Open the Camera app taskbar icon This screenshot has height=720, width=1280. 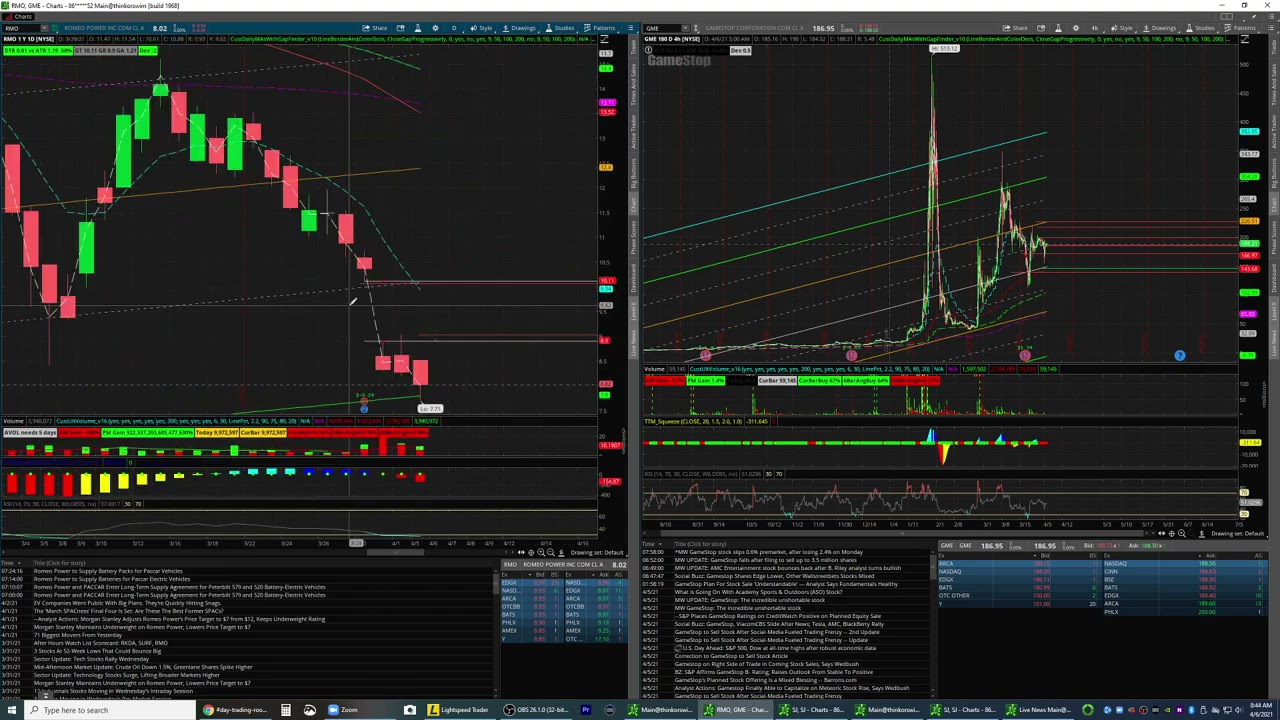click(x=409, y=710)
